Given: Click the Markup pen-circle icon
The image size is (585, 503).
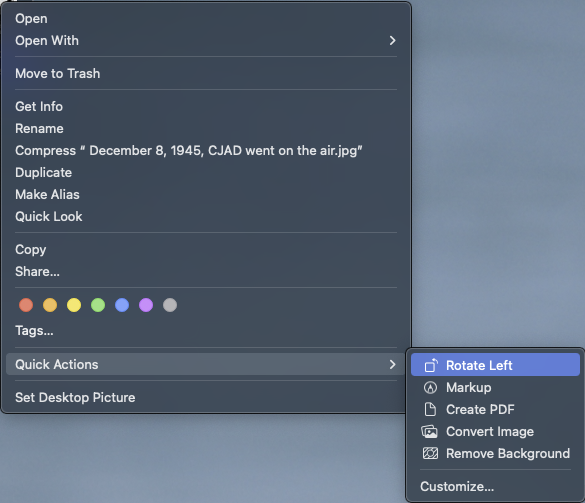Looking at the screenshot, I should click(x=430, y=387).
